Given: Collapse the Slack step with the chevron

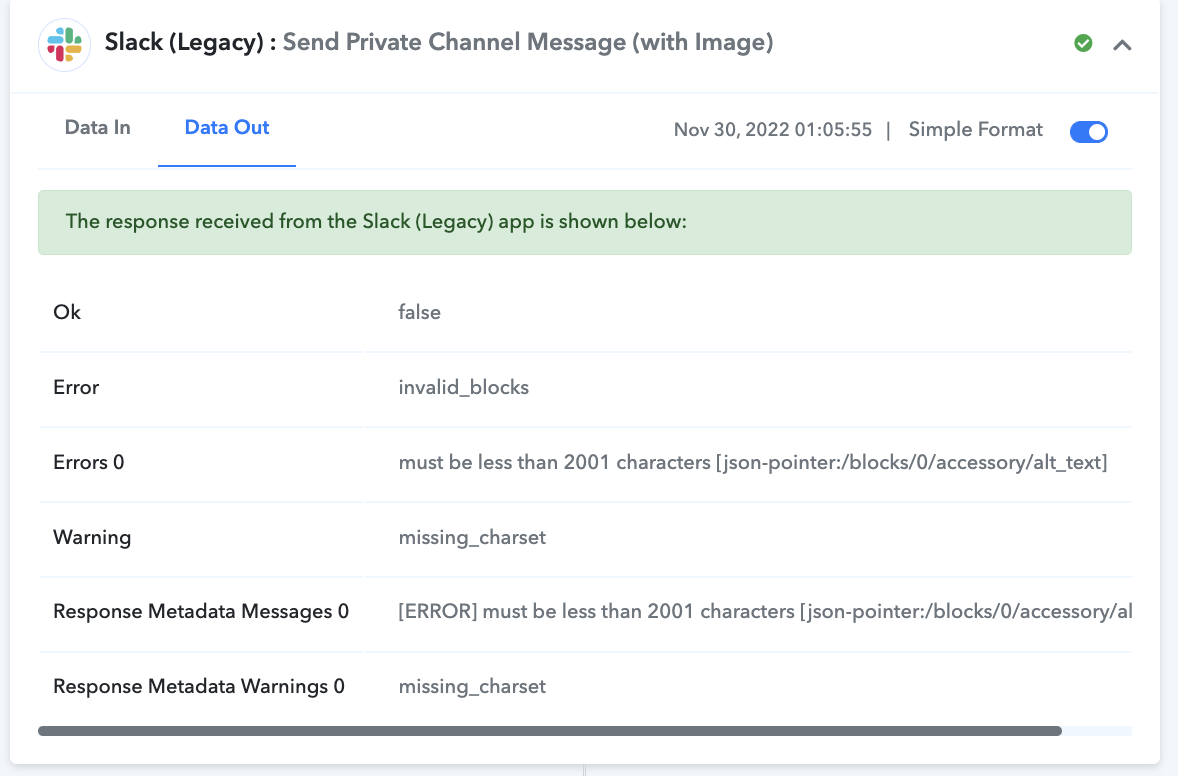Looking at the screenshot, I should pos(1122,45).
